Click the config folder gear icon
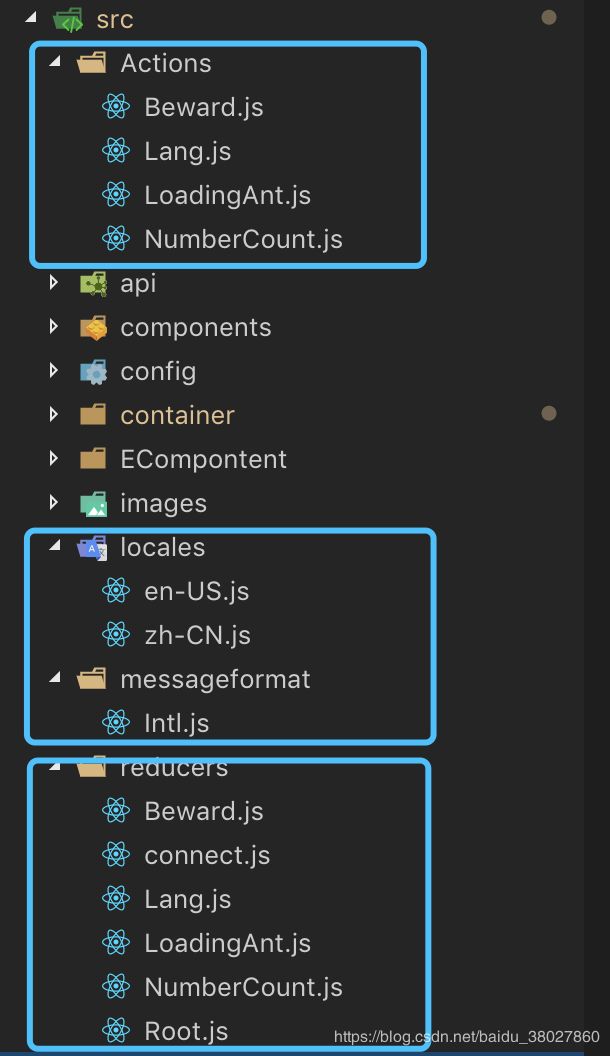This screenshot has width=610, height=1056. tap(93, 371)
